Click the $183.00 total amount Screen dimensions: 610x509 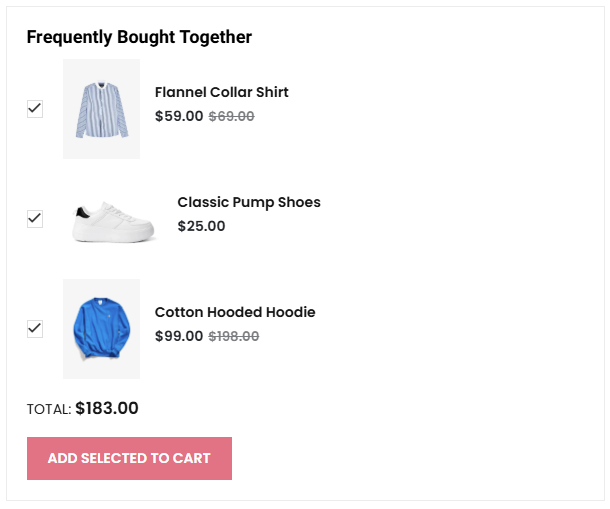(107, 408)
